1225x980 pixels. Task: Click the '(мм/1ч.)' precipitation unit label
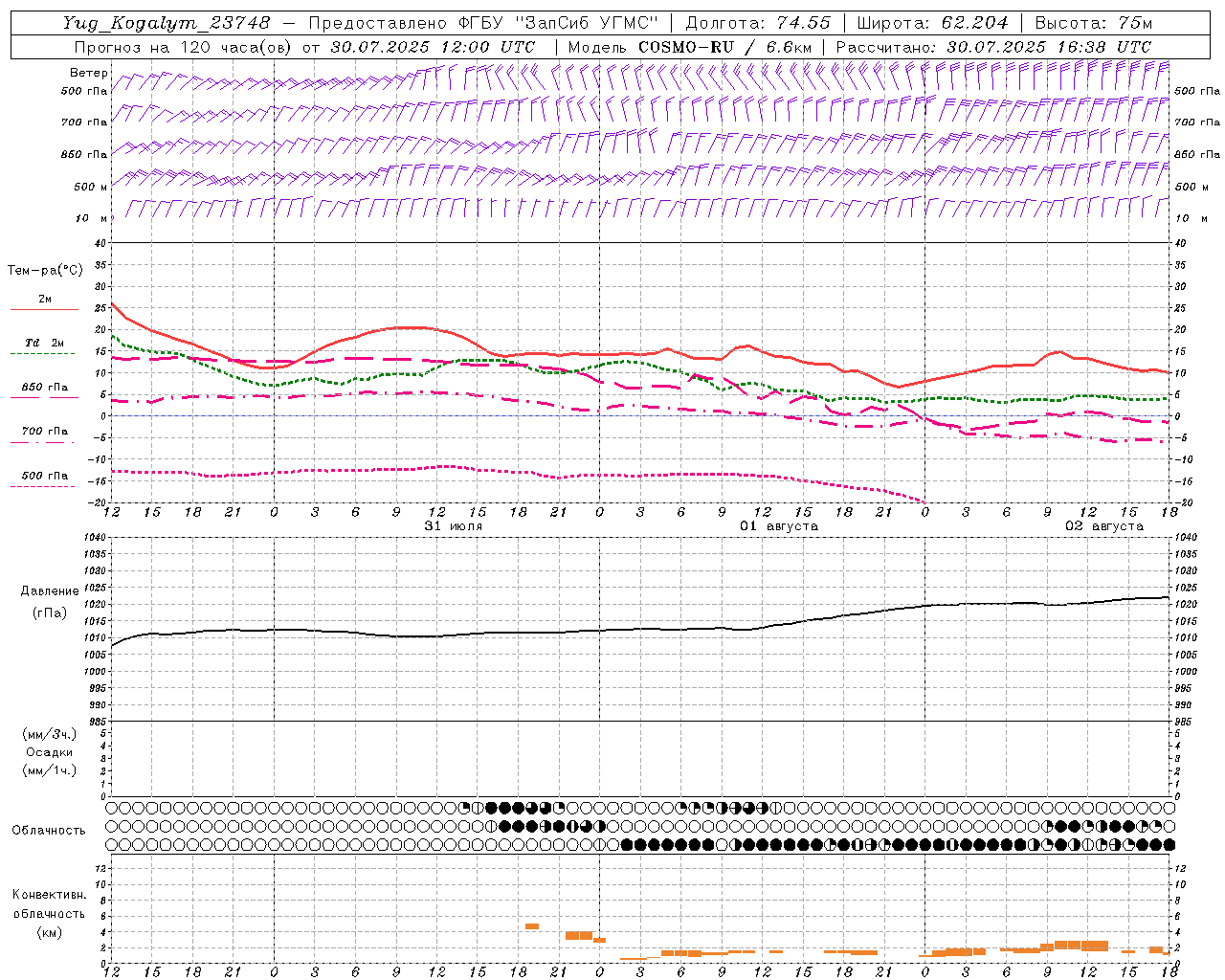49,770
